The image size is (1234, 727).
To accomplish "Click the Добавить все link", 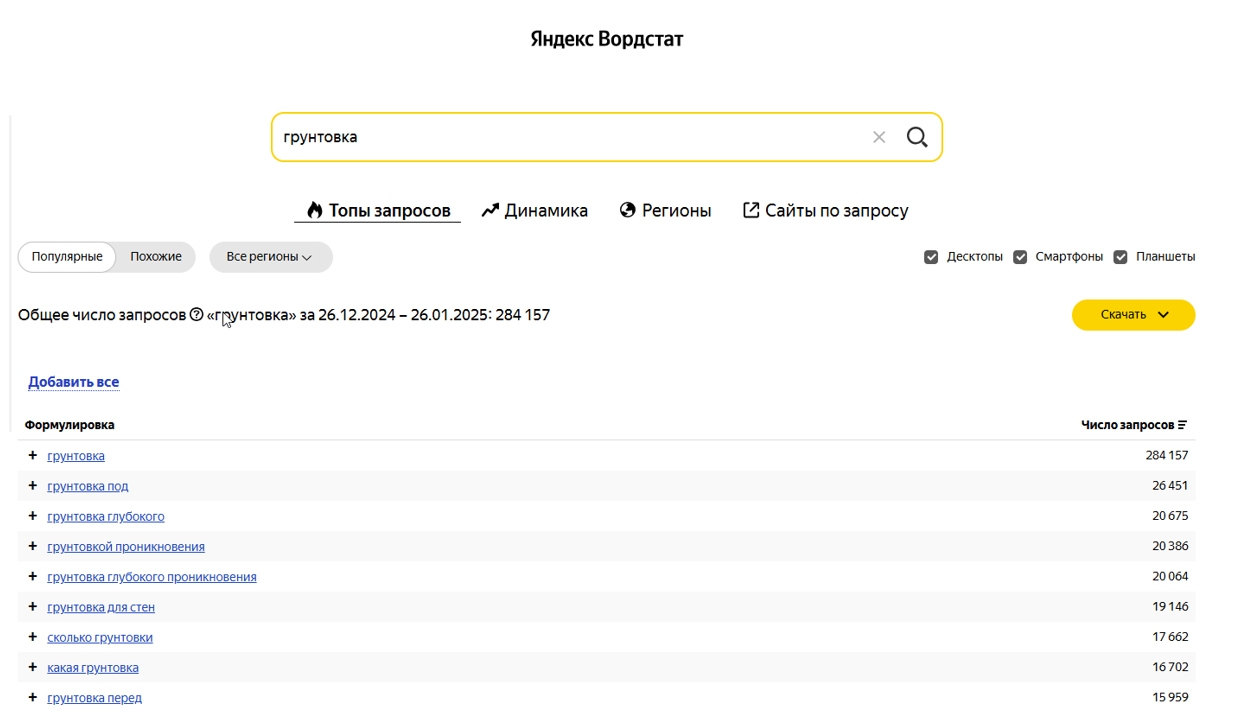I will click(x=74, y=383).
